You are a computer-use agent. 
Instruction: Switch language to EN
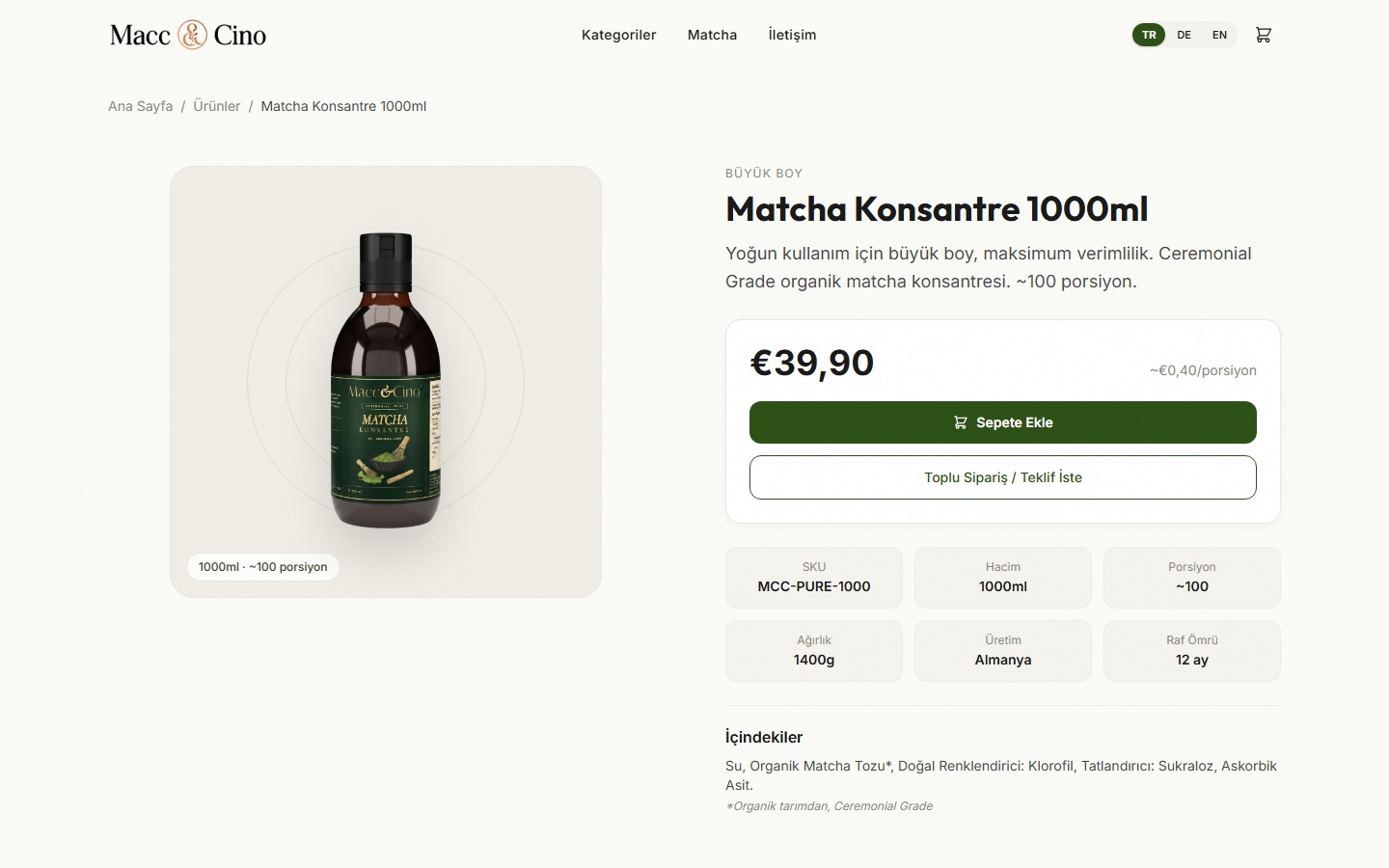point(1219,35)
